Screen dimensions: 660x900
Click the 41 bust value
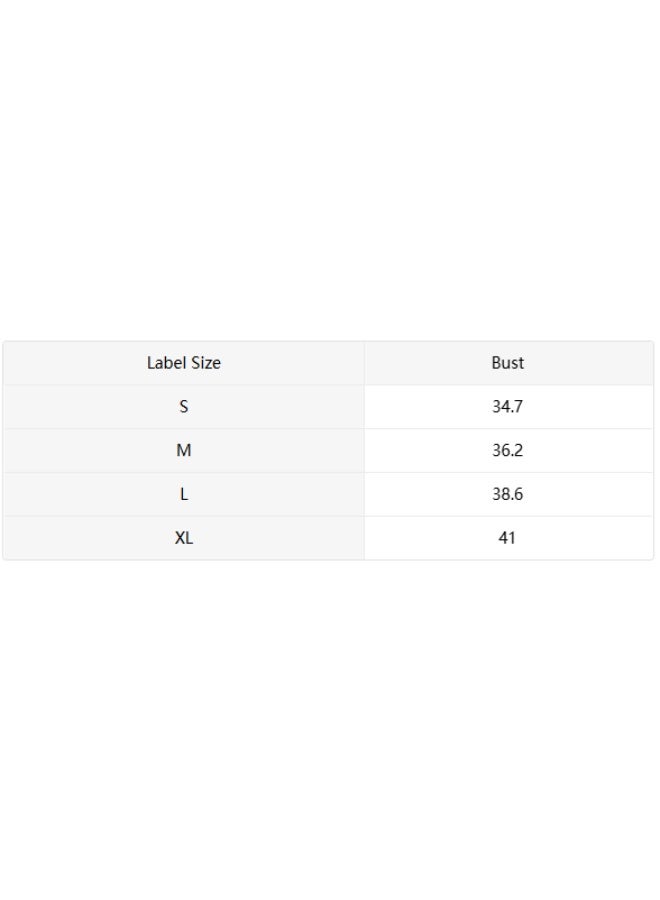(x=508, y=538)
